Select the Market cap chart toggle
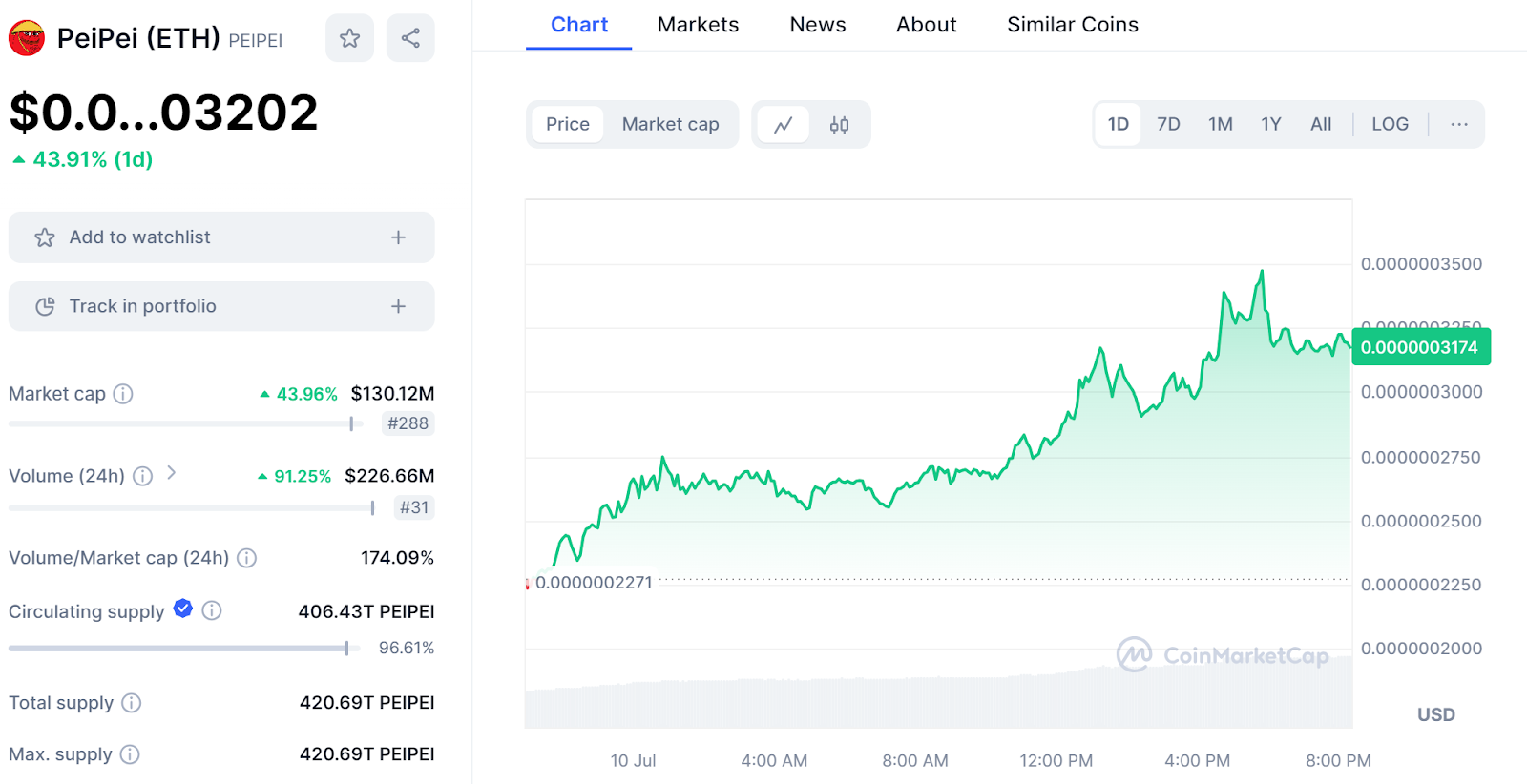Viewport: 1527px width, 784px height. point(671,124)
